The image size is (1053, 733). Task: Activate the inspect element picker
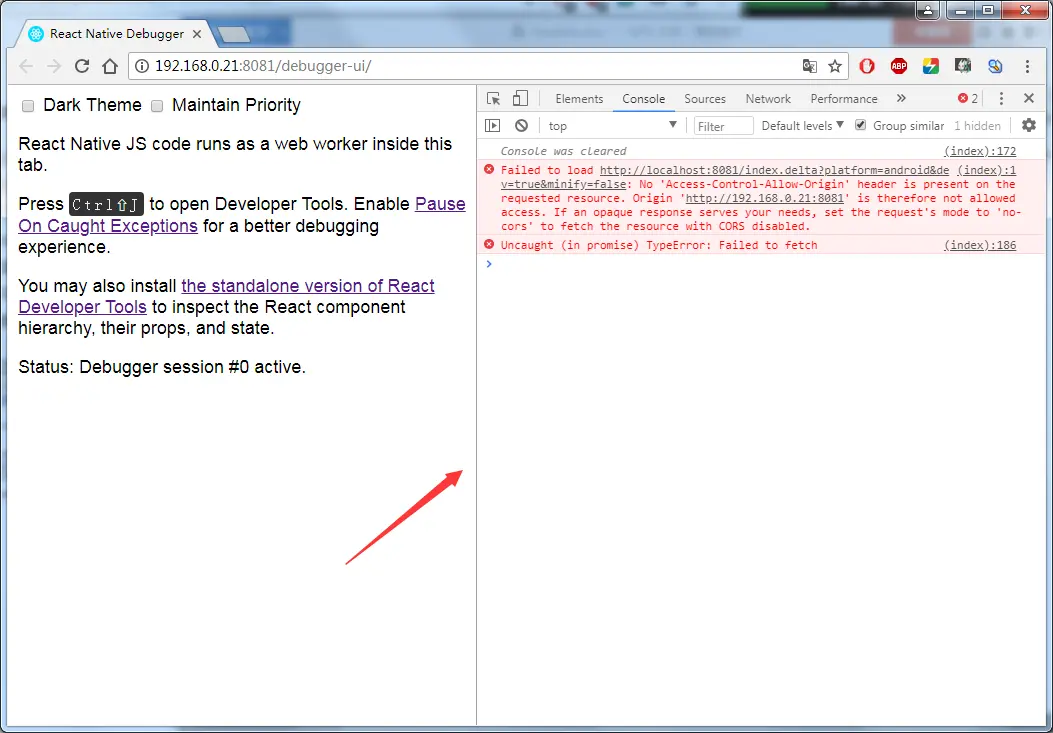494,99
